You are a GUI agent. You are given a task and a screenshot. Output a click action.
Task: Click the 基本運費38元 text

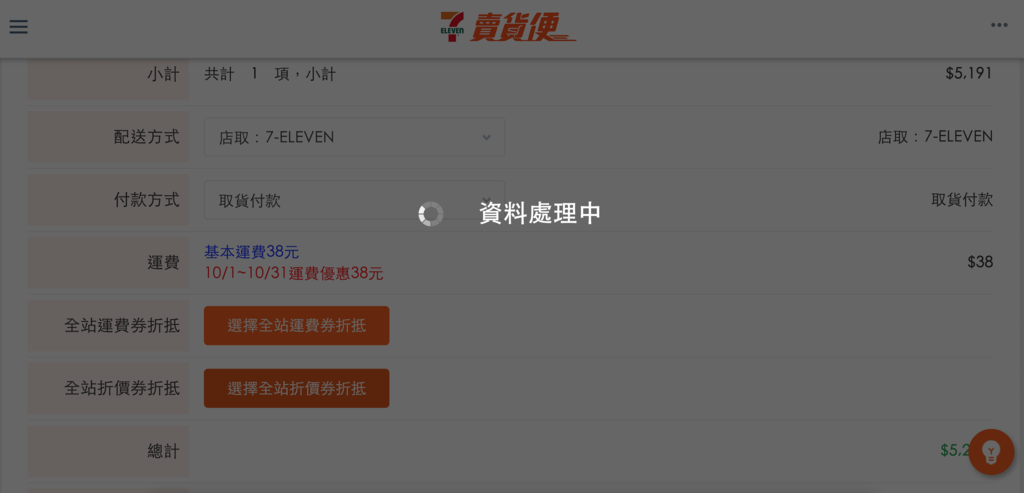[x=251, y=252]
